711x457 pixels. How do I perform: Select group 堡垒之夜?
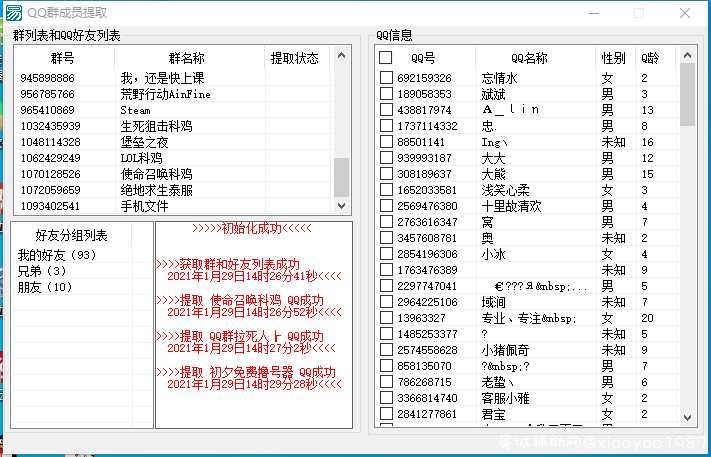tap(144, 142)
